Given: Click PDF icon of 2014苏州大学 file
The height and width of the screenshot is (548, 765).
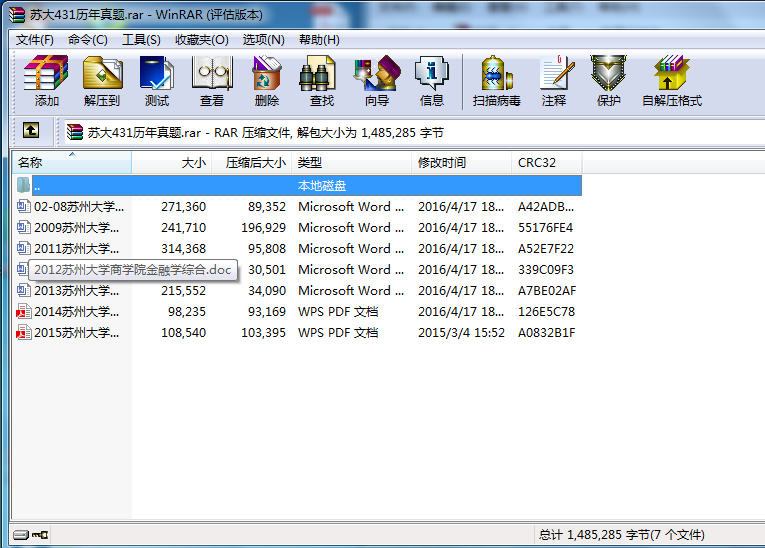Looking at the screenshot, I should click(x=23, y=311).
